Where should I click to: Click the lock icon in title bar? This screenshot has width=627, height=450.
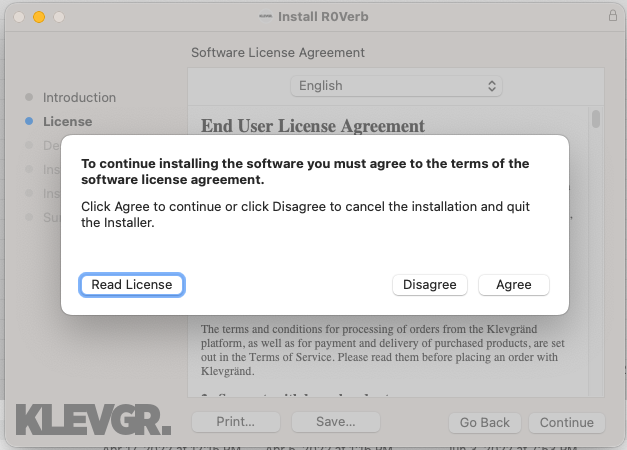613,16
